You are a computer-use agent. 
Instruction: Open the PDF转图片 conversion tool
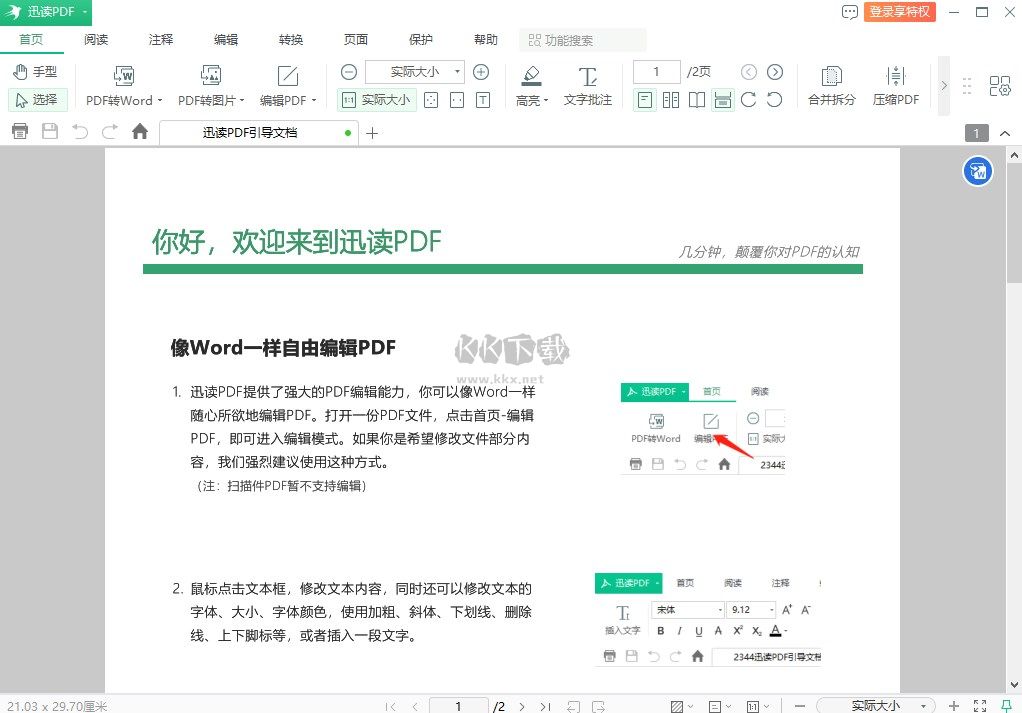tap(208, 85)
